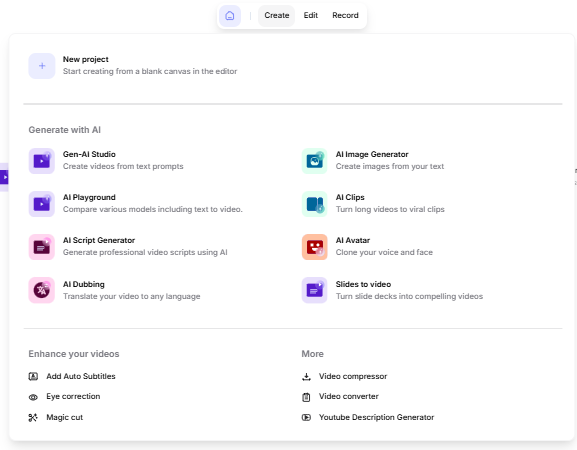Click the New project plus icon
Screen dimensions: 577x450
42,66
